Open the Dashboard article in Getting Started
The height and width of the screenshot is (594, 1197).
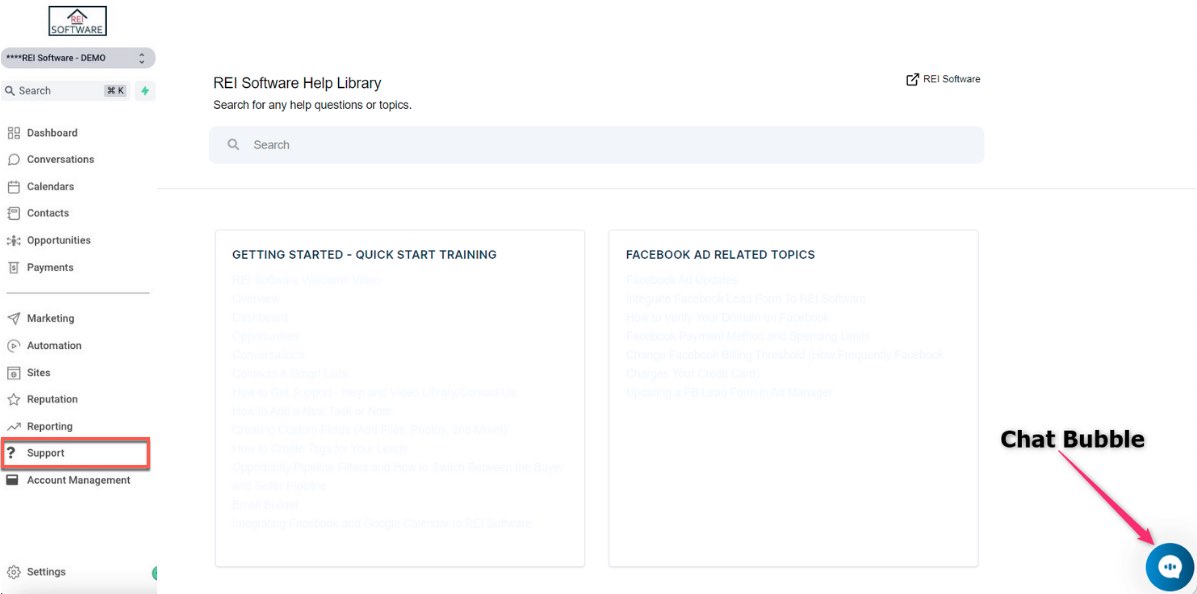pos(260,317)
